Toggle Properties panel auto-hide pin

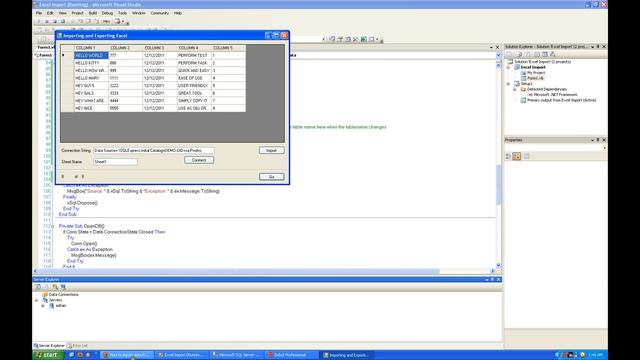coord(598,140)
